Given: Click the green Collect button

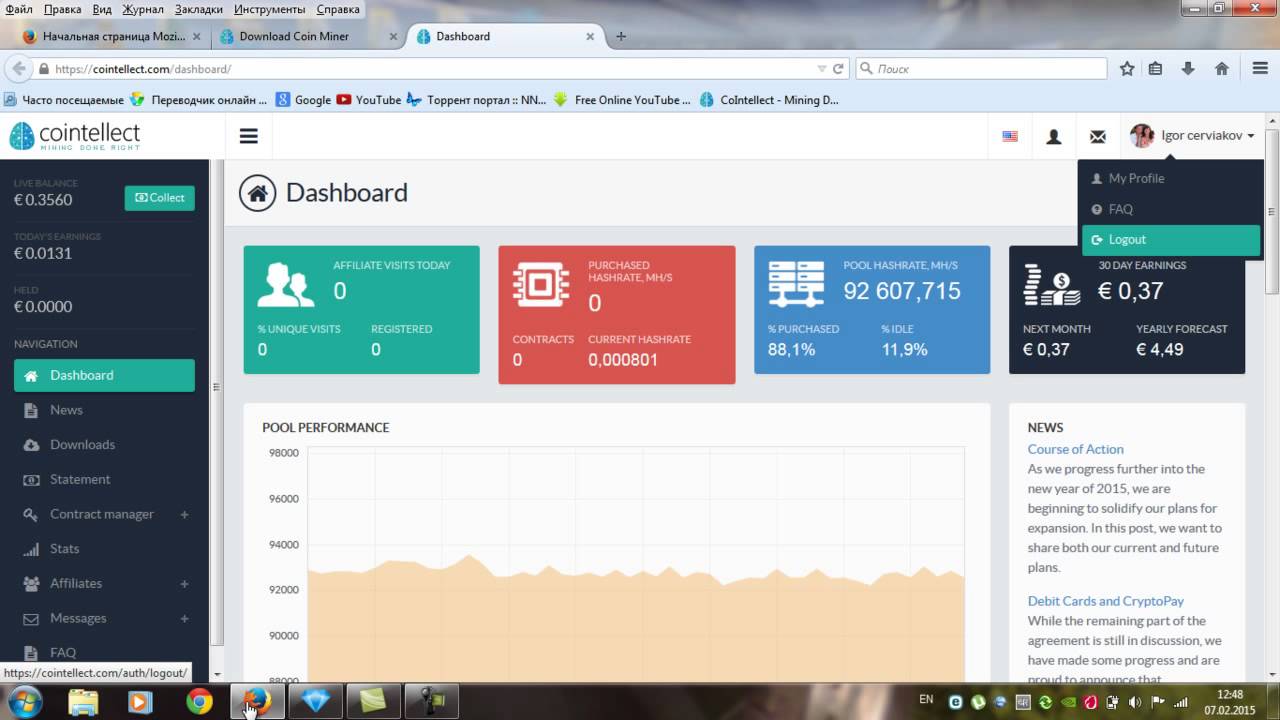Looking at the screenshot, I should pyautogui.click(x=160, y=198).
